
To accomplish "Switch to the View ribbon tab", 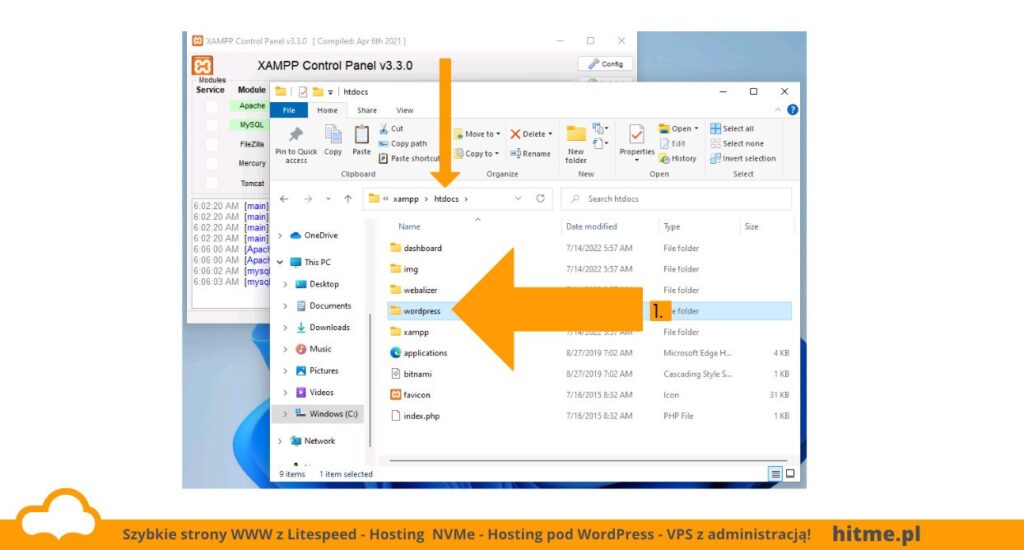I will coord(405,110).
